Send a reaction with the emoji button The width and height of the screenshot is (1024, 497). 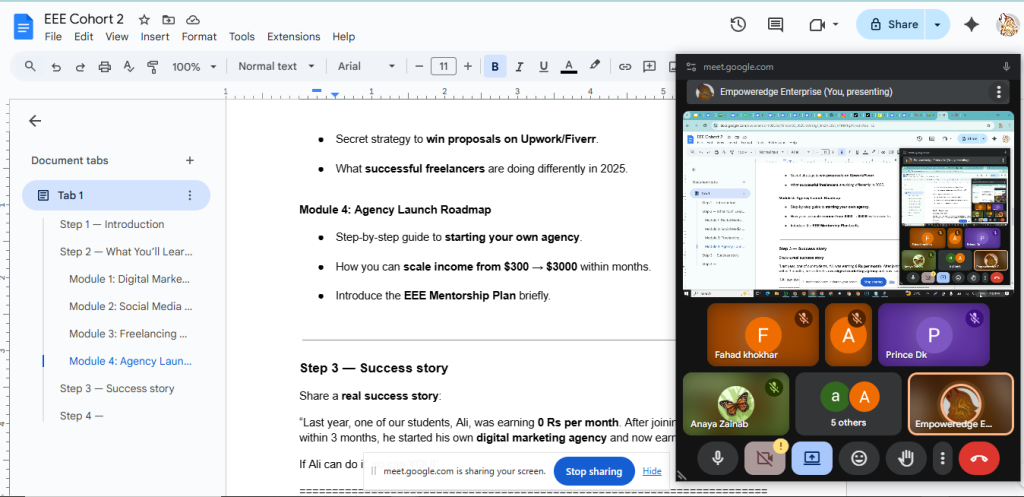coord(859,458)
